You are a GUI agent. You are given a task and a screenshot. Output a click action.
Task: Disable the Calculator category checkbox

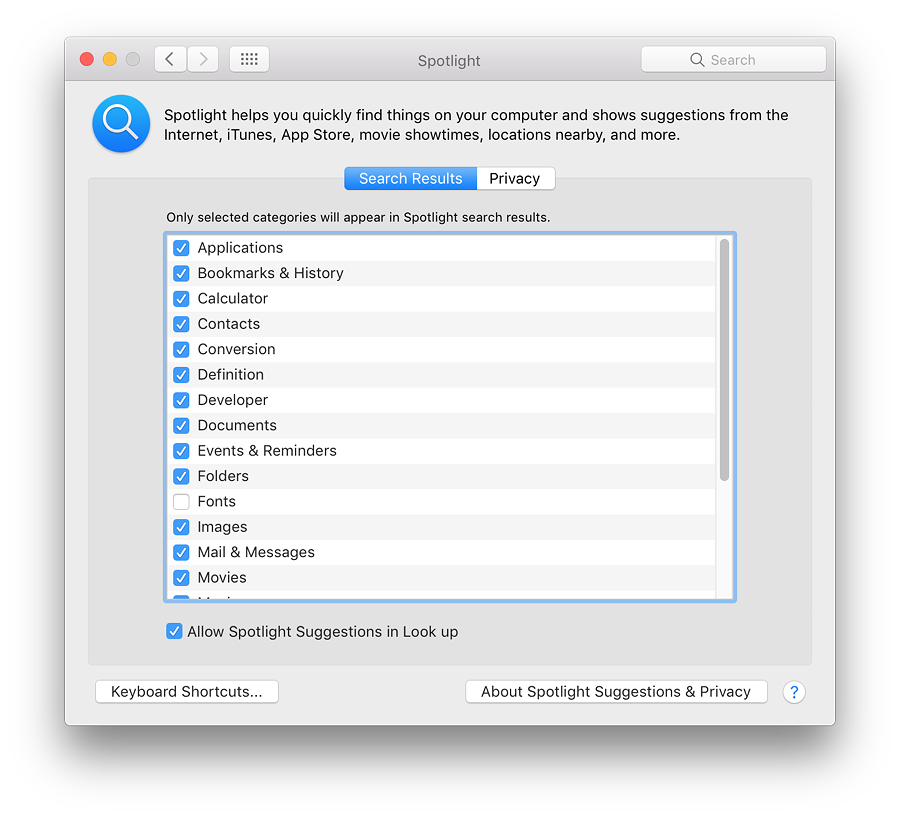(x=181, y=298)
